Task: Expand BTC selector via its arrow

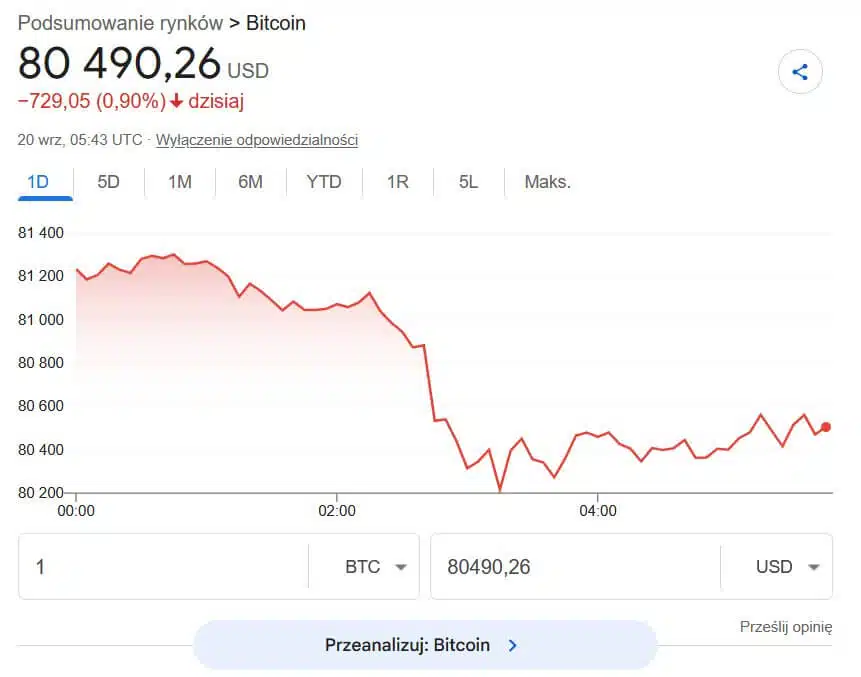Action: [x=401, y=567]
